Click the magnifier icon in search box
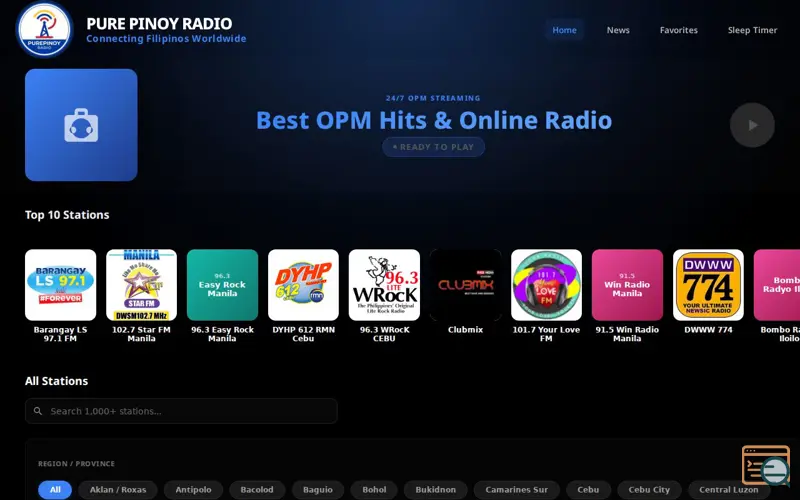The width and height of the screenshot is (800, 500). click(x=38, y=411)
